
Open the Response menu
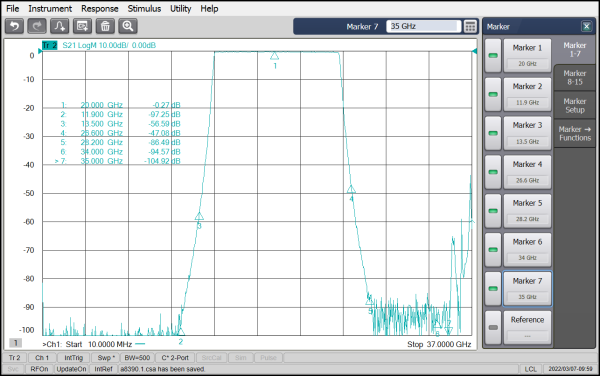[x=99, y=8]
